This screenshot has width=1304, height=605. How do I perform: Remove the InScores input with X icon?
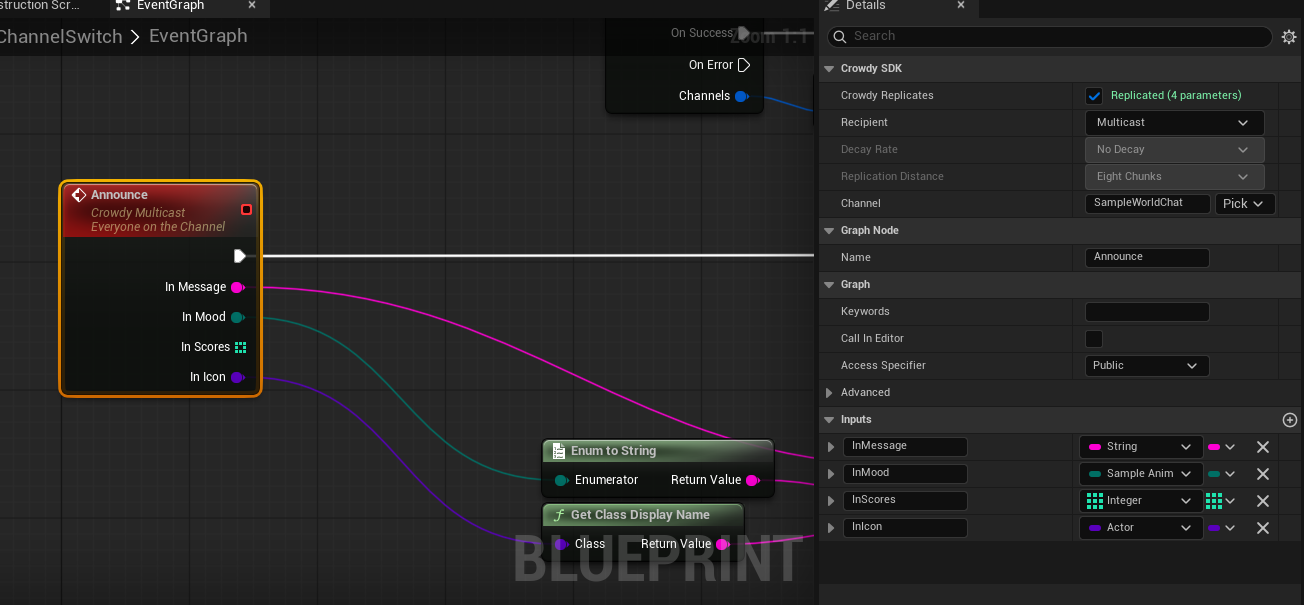tap(1263, 501)
